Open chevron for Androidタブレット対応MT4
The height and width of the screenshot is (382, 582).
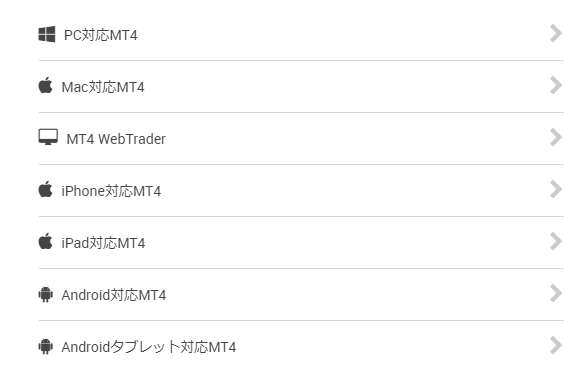[x=556, y=345]
